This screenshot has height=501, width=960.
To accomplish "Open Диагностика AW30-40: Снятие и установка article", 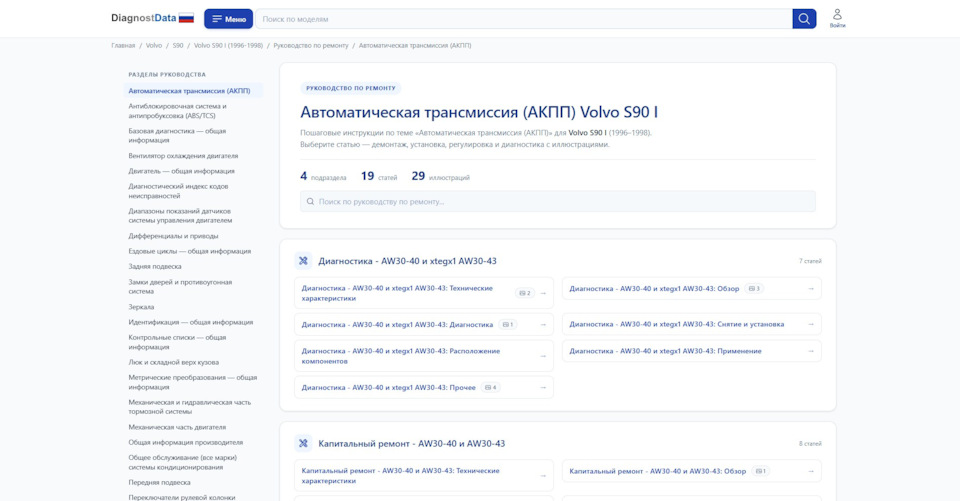I will point(692,324).
